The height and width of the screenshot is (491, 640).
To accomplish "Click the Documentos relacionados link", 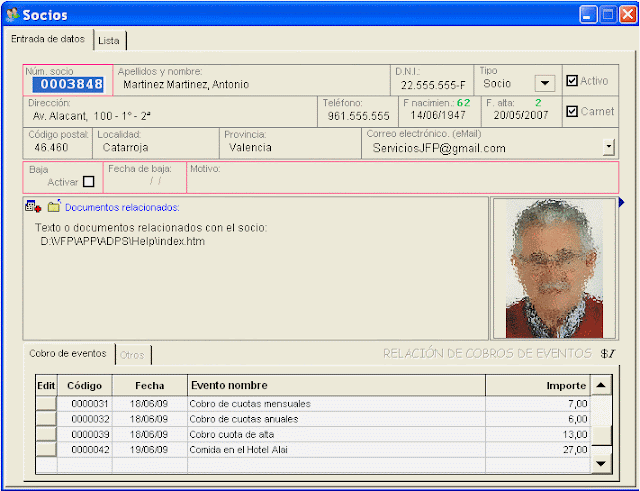I will [x=122, y=208].
